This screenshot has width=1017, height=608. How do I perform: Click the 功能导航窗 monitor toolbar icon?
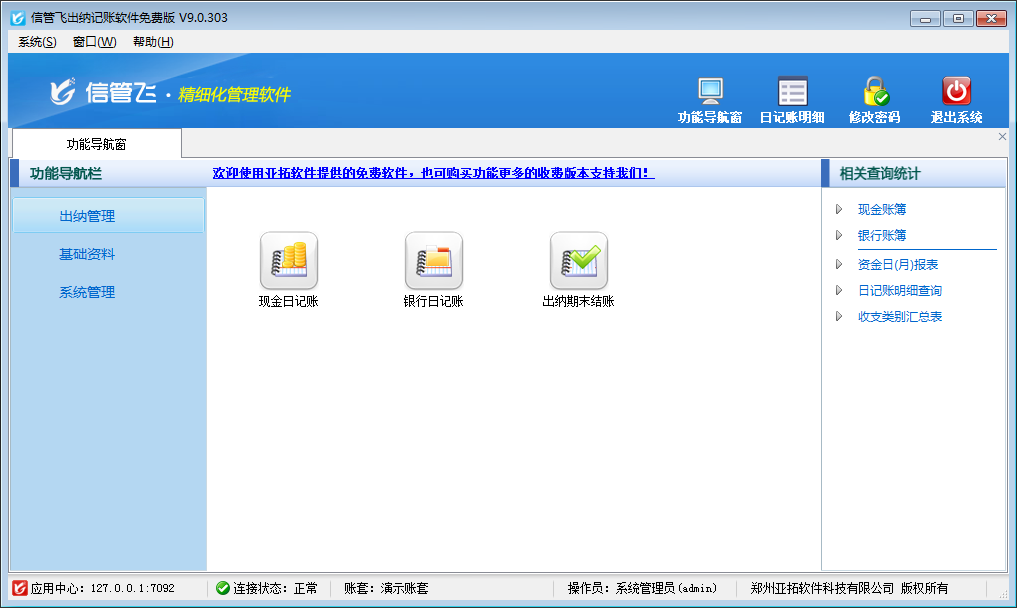(710, 92)
